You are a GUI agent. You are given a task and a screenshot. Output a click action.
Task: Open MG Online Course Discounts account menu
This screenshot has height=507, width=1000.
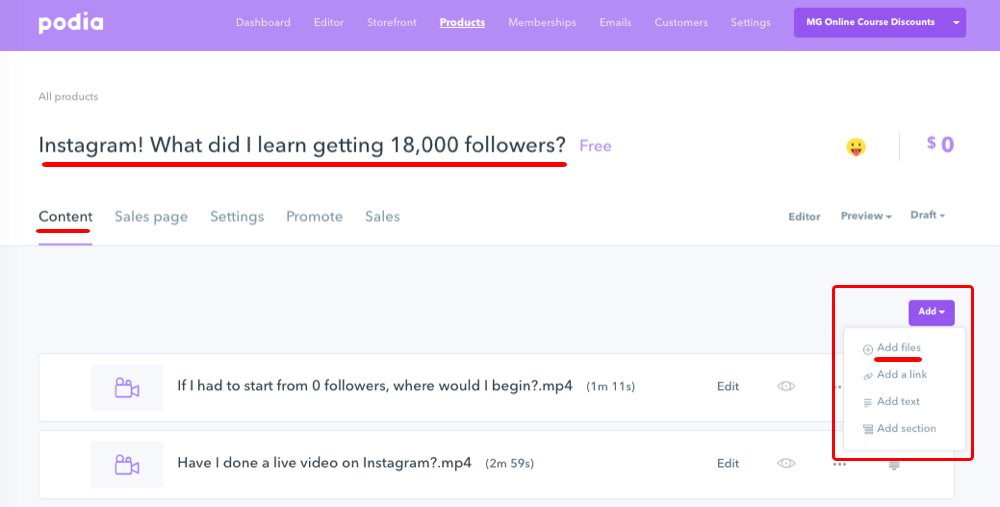[879, 22]
